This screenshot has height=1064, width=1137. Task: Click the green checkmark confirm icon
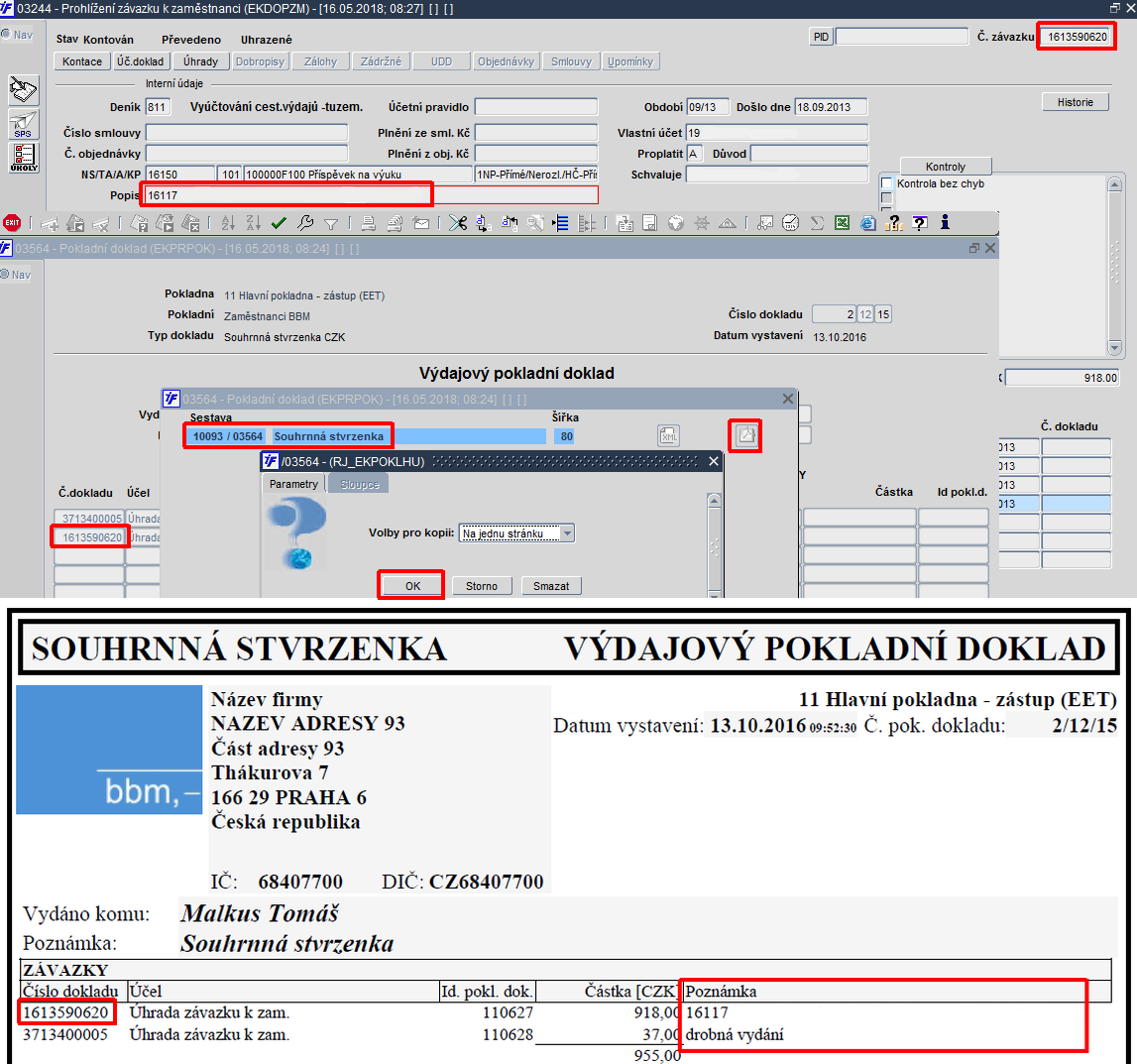pyautogui.click(x=279, y=223)
